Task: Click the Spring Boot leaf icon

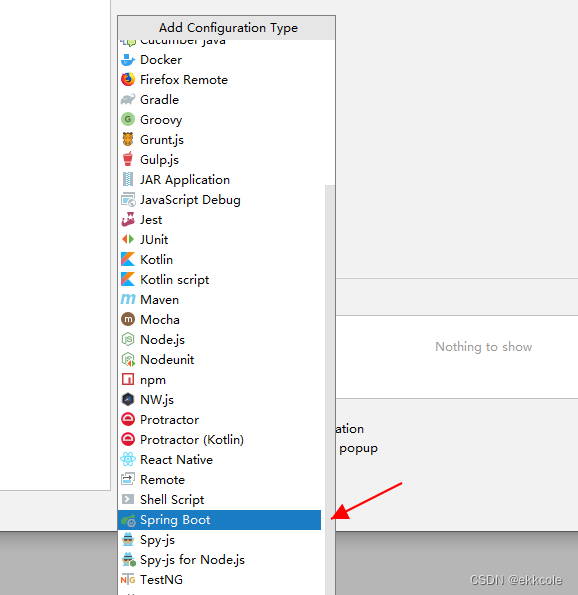Action: click(128, 520)
